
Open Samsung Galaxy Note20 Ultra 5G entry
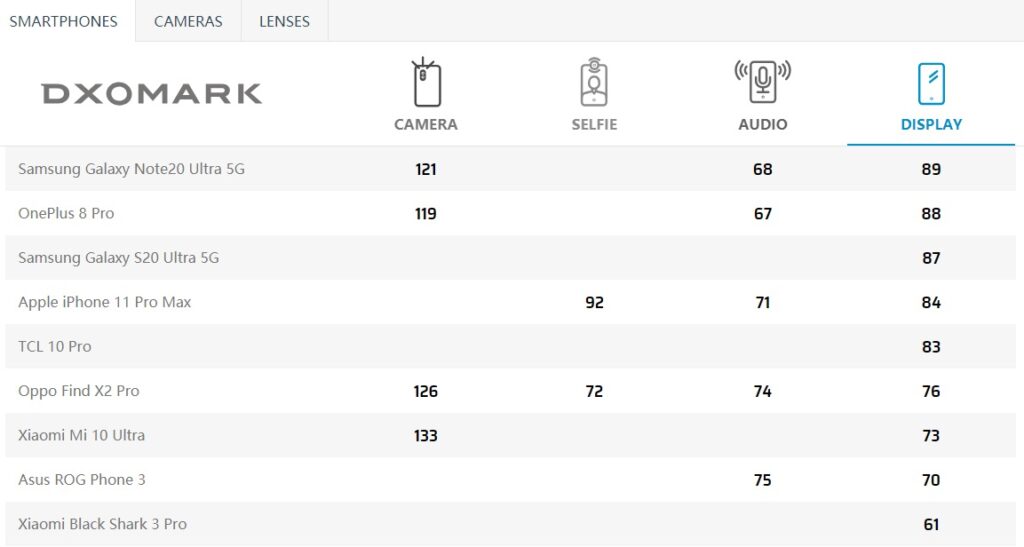pyautogui.click(x=131, y=169)
